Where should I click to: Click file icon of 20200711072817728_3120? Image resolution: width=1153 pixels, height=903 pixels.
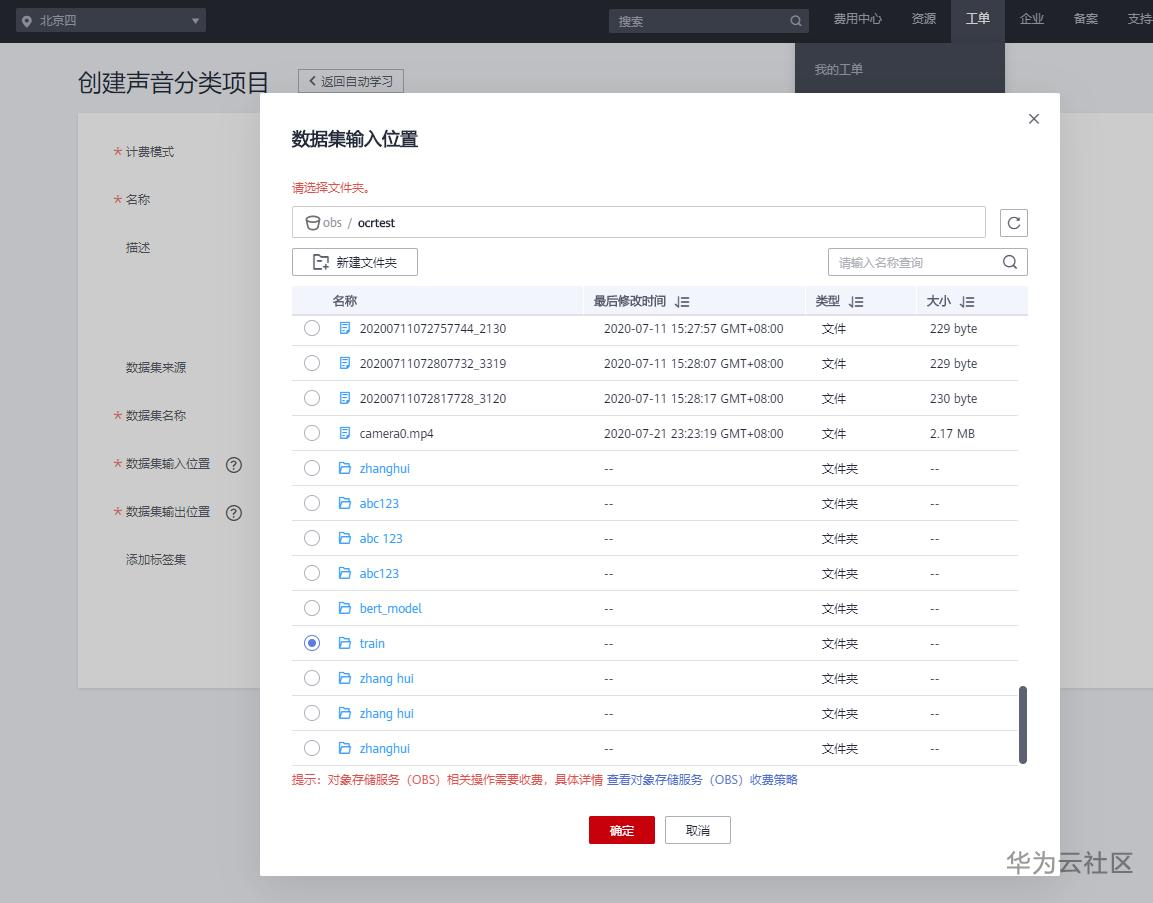coord(344,398)
